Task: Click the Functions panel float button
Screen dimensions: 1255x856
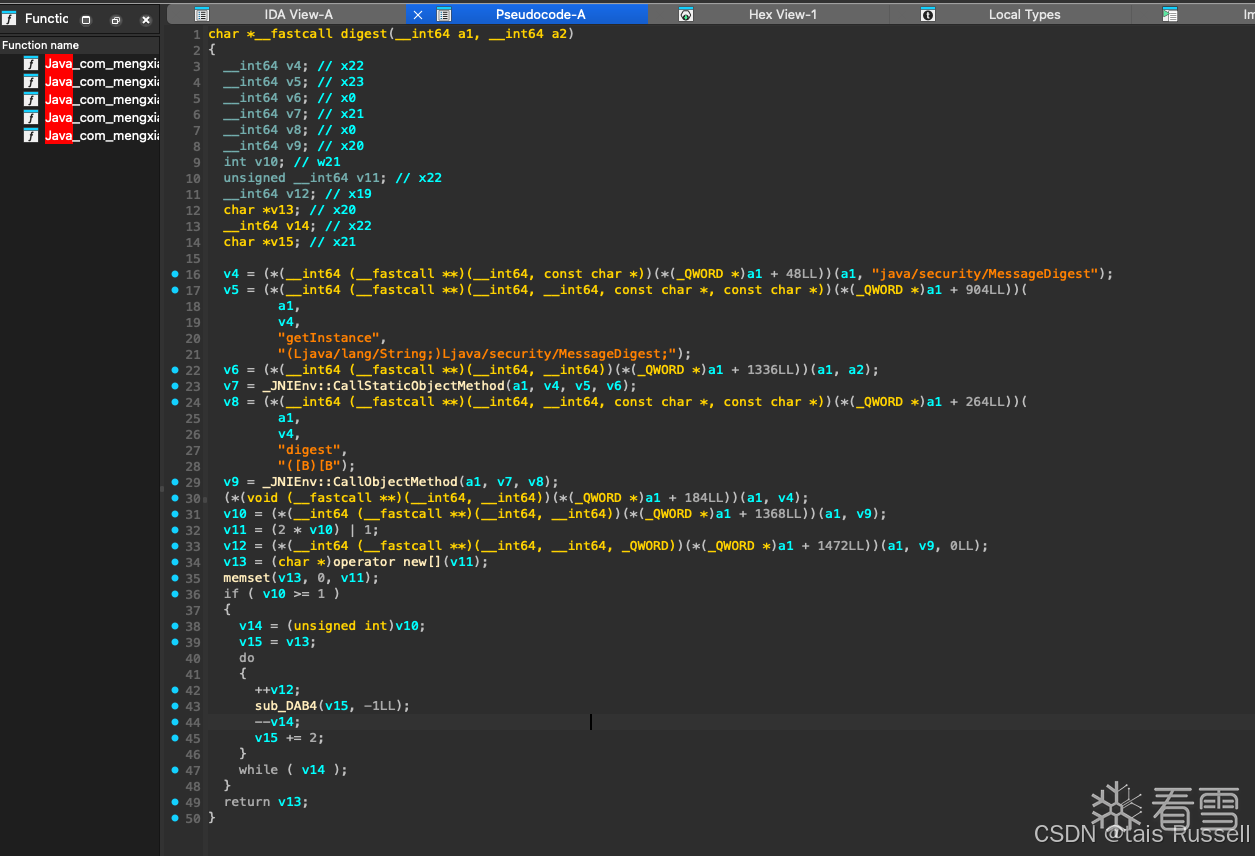Action: (x=86, y=20)
